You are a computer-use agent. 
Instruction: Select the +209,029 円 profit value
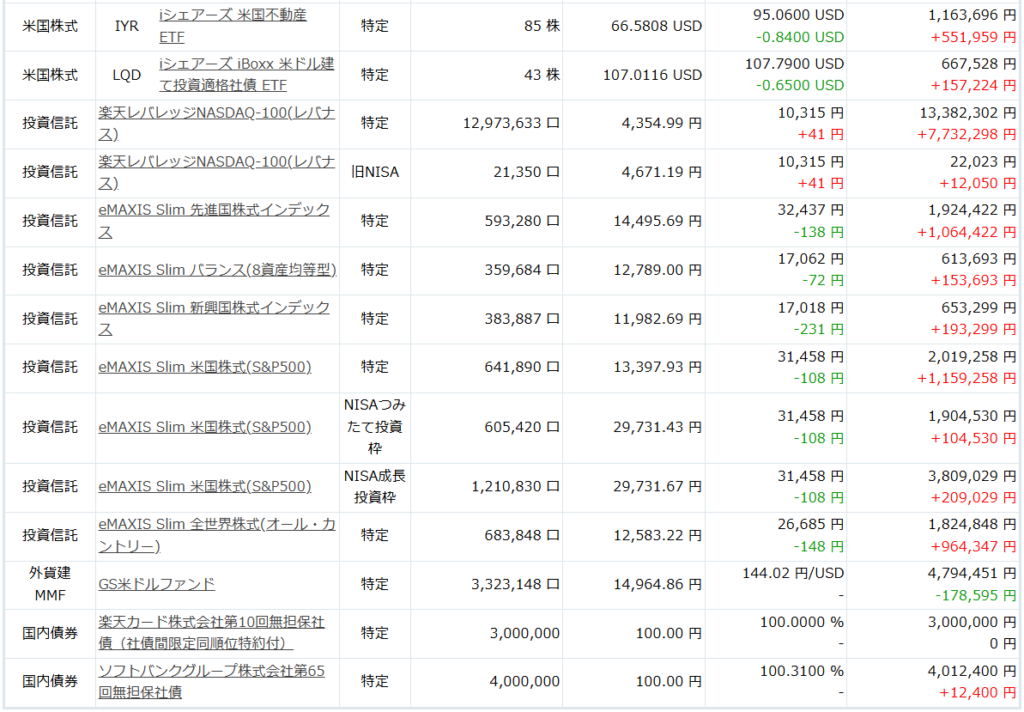point(974,498)
